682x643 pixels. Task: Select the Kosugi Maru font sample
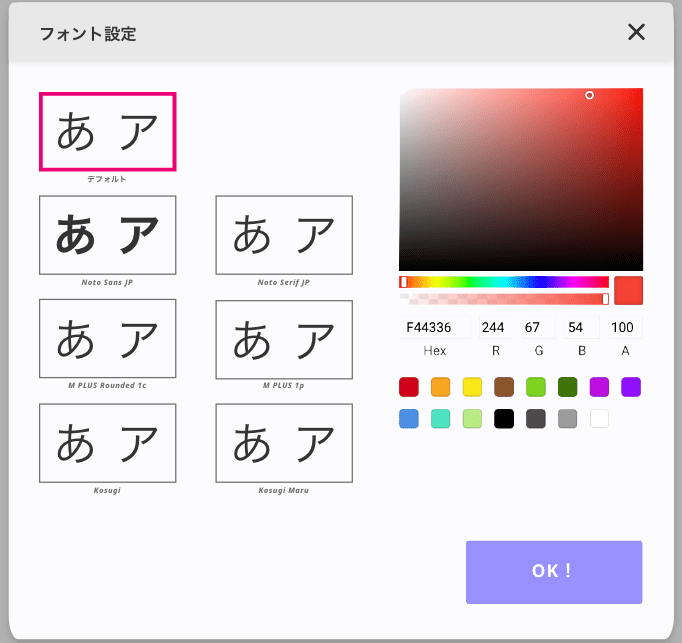point(284,443)
